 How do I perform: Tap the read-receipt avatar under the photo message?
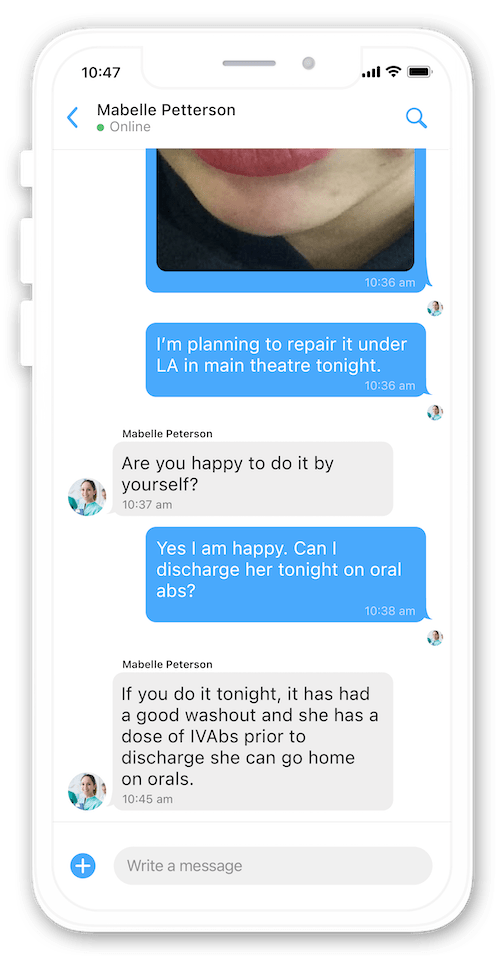(435, 308)
